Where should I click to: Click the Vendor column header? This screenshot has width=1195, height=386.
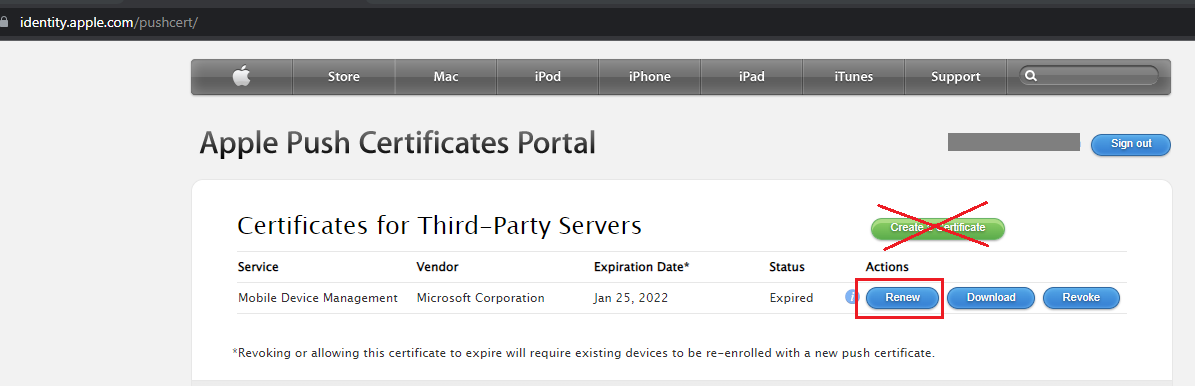(x=437, y=267)
